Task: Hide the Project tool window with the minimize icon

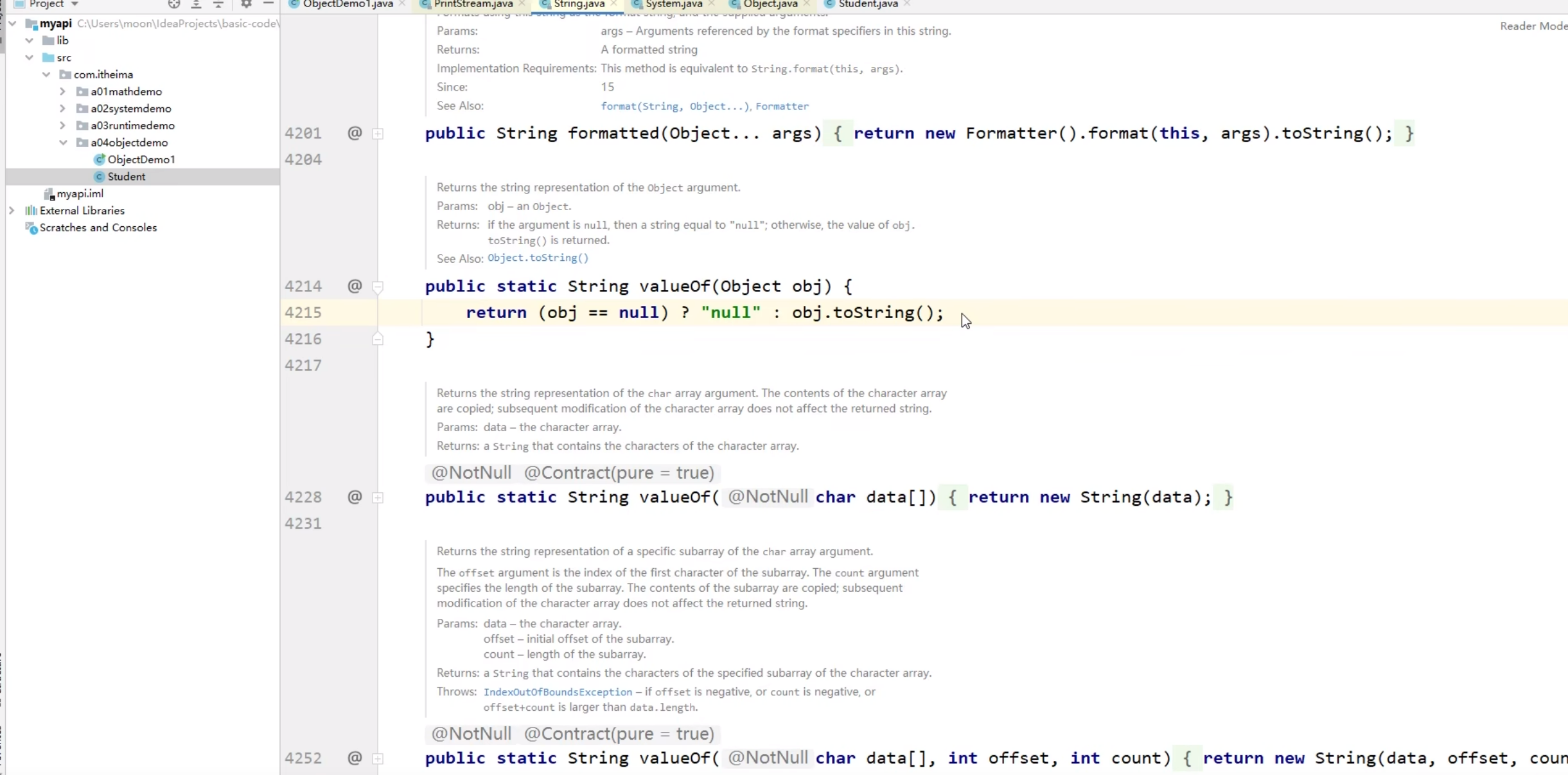Action: (x=269, y=4)
